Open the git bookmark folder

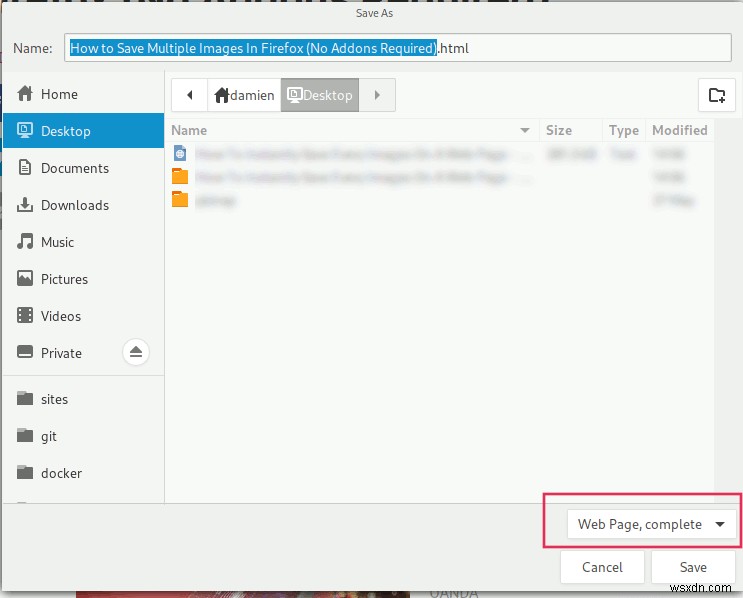click(83, 436)
